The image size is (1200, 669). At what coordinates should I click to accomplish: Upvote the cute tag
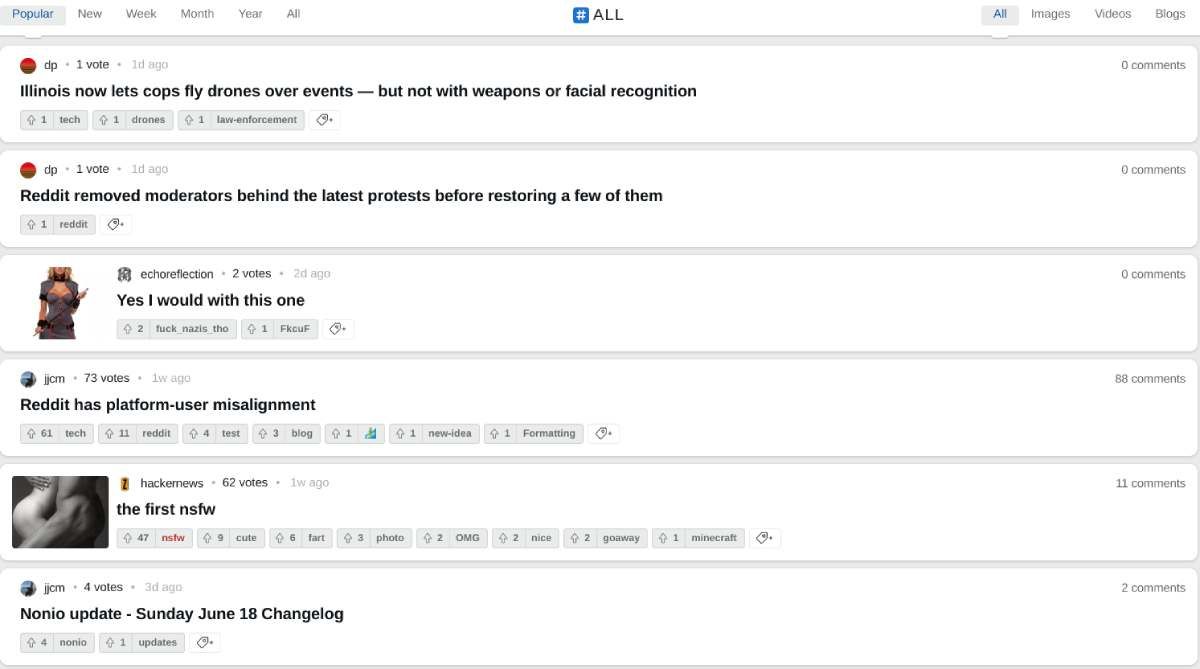213,538
